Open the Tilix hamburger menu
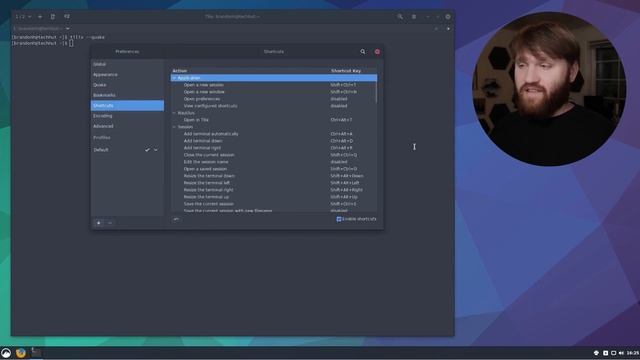Viewport: 640px width, 360px height. coord(414,17)
